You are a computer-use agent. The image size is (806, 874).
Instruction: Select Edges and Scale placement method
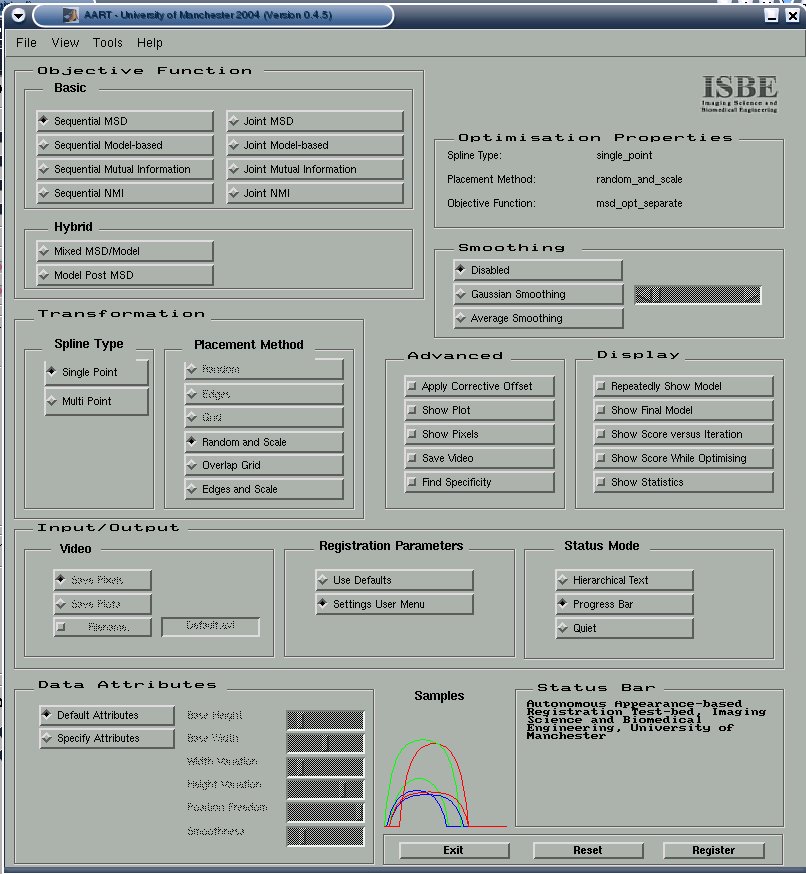tap(264, 489)
